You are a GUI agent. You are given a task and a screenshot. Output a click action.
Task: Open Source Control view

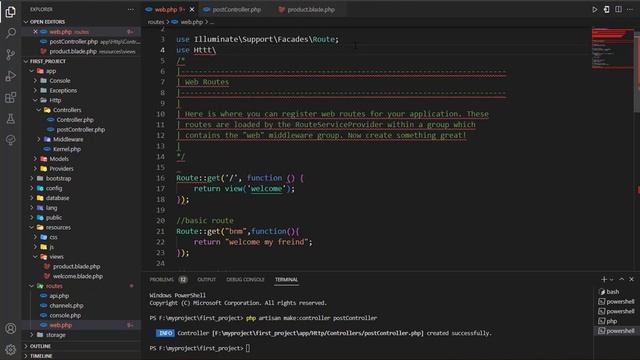pyautogui.click(x=11, y=55)
